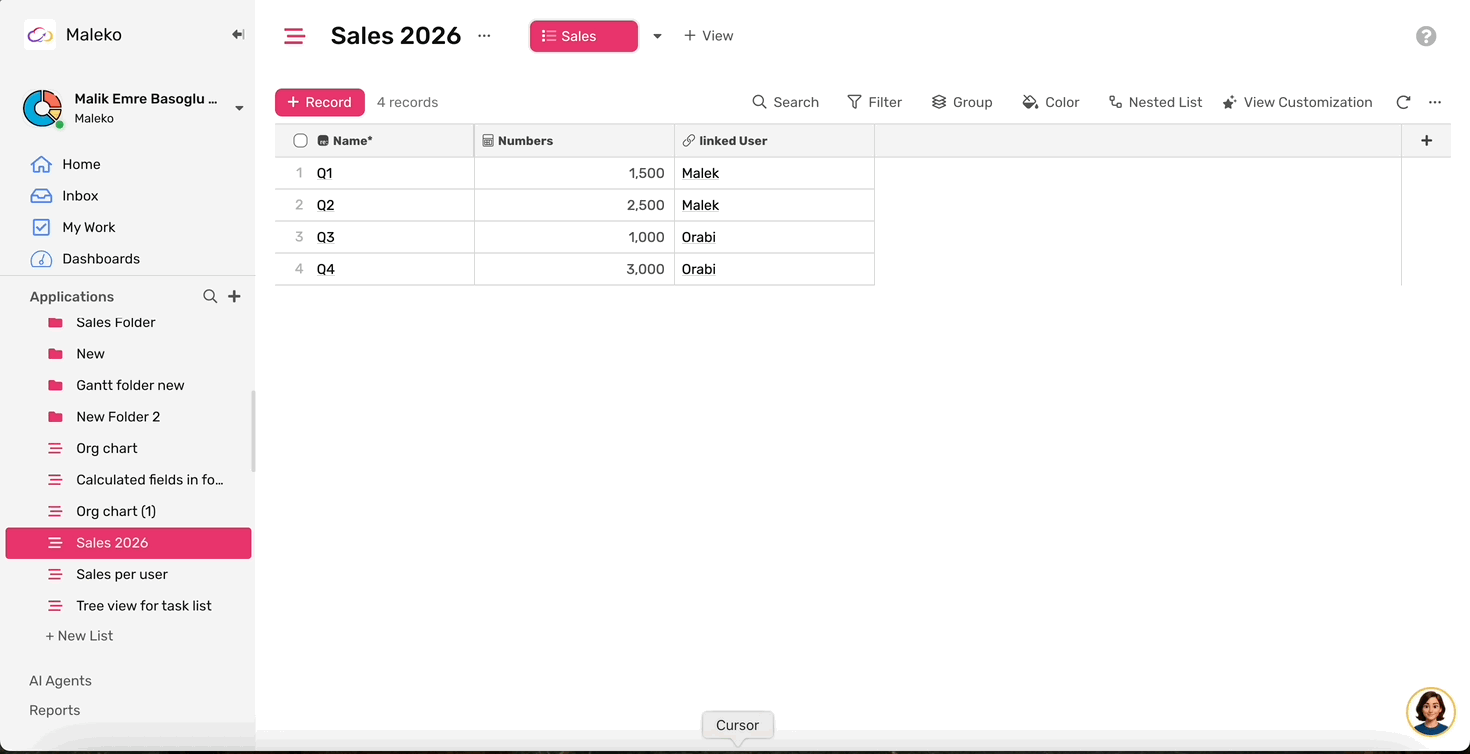Select Sales 2026 list in sidebar

[x=128, y=543]
